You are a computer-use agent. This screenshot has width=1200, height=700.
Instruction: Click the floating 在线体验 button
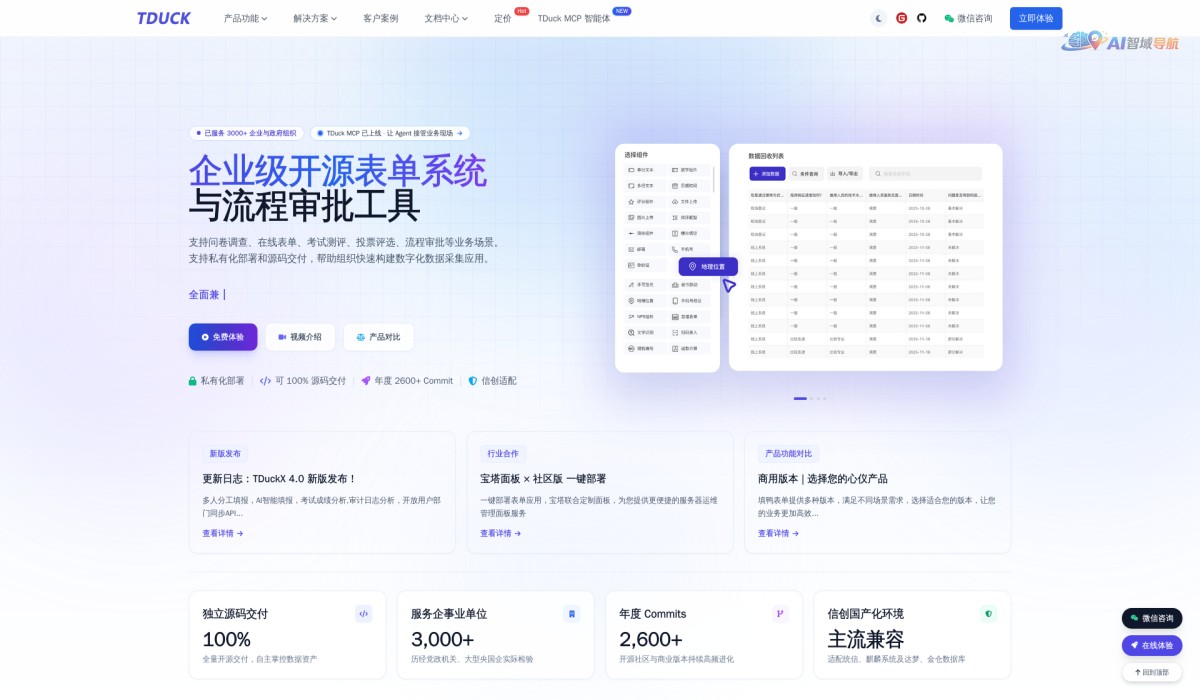pos(1152,646)
